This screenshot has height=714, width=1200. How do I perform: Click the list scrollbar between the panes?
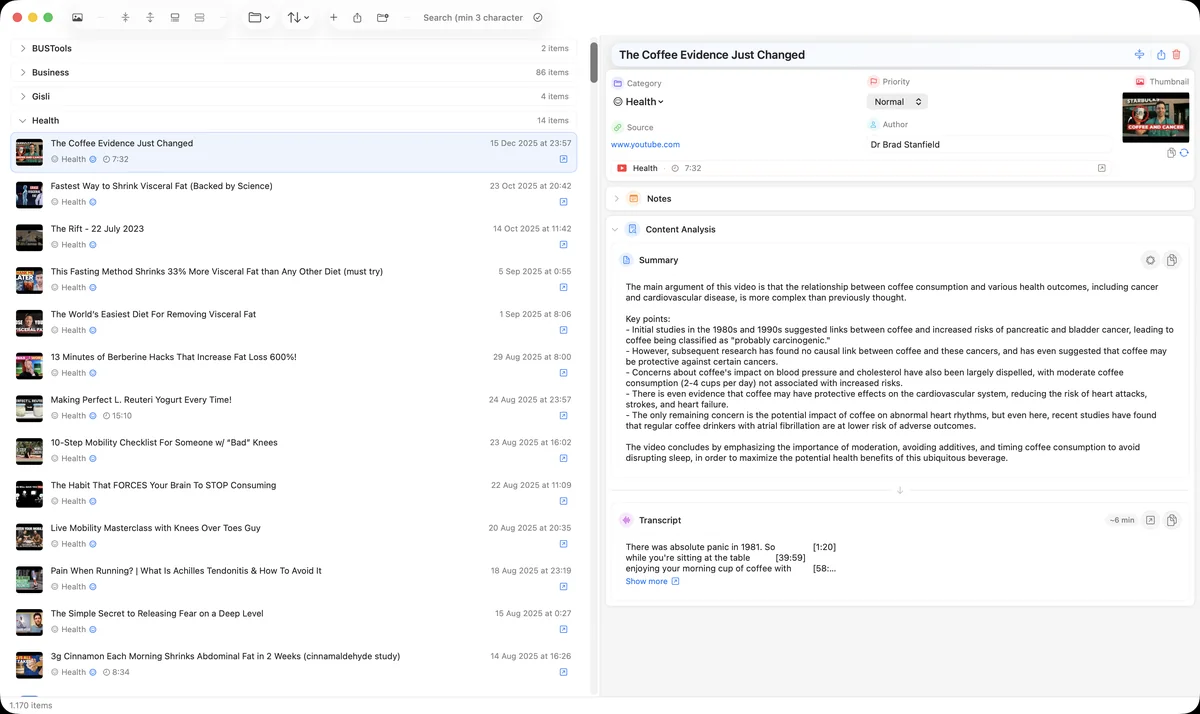[594, 62]
